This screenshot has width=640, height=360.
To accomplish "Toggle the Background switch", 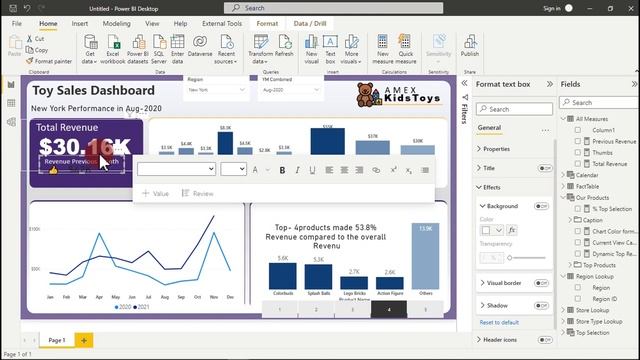I will pyautogui.click(x=541, y=206).
